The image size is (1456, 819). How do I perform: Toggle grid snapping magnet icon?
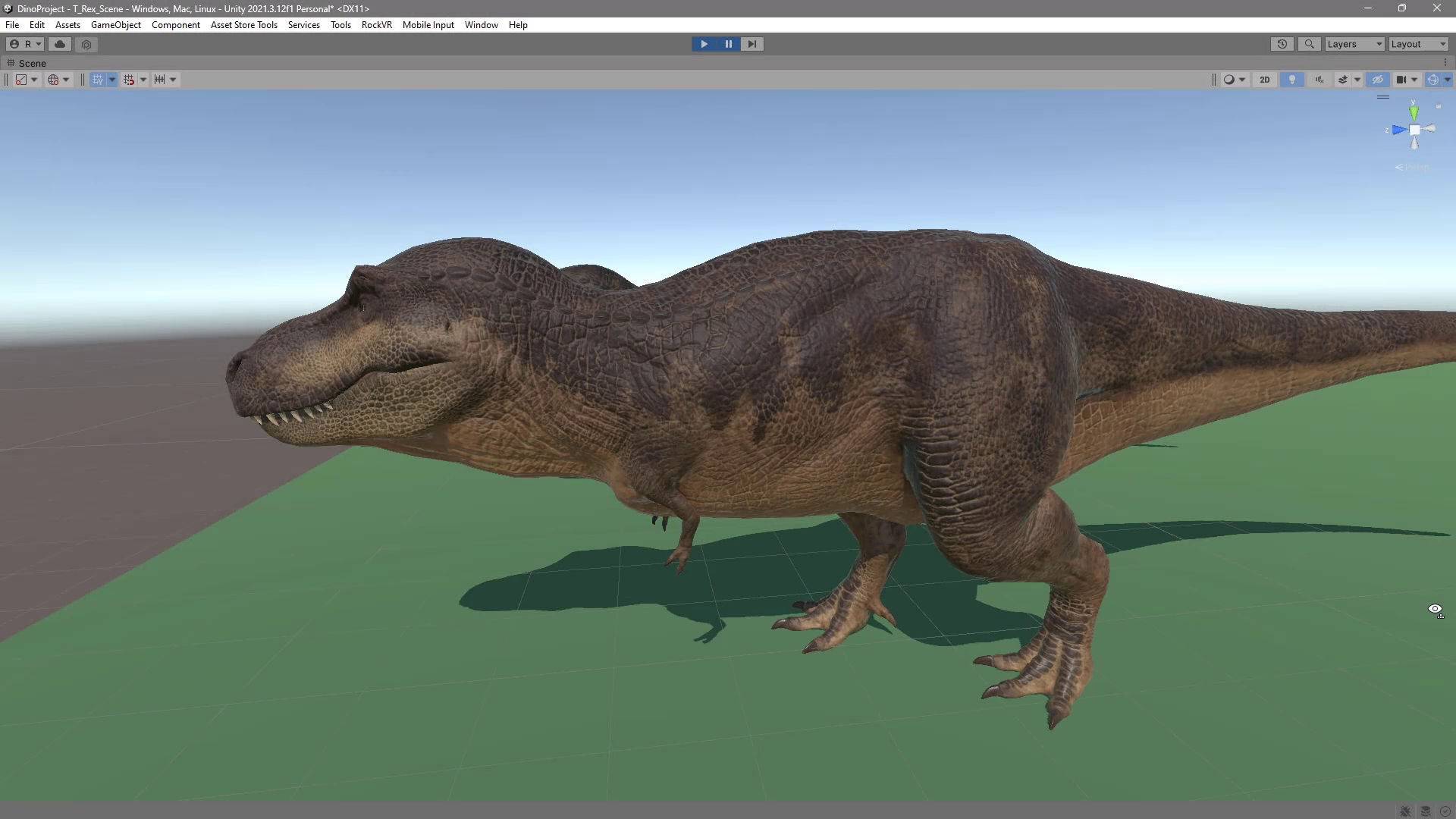[x=129, y=80]
